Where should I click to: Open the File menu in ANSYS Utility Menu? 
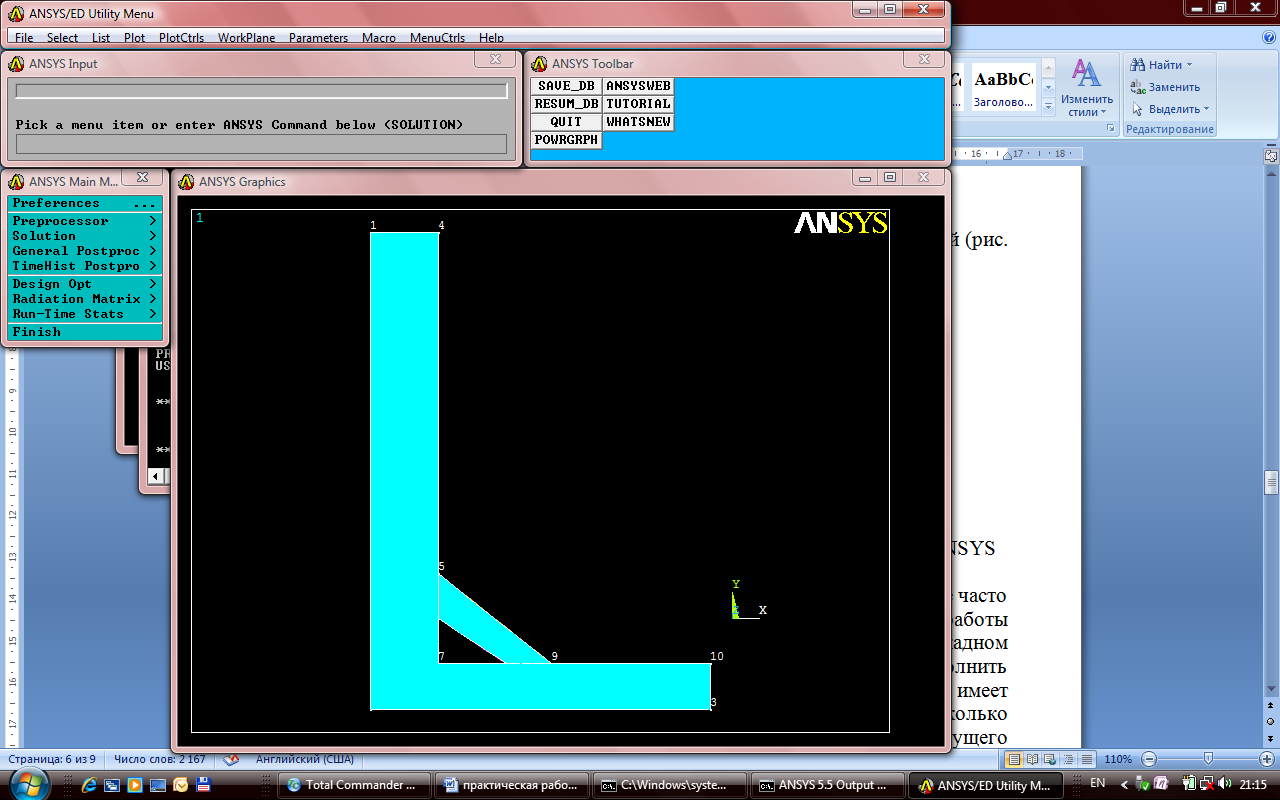(24, 38)
